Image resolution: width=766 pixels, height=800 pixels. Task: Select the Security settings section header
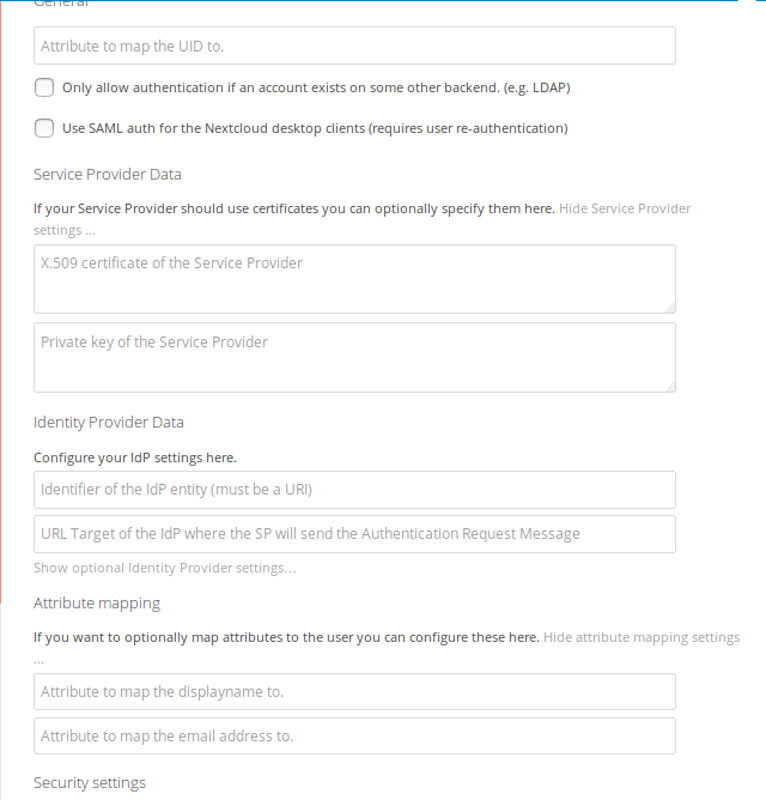coord(89,783)
